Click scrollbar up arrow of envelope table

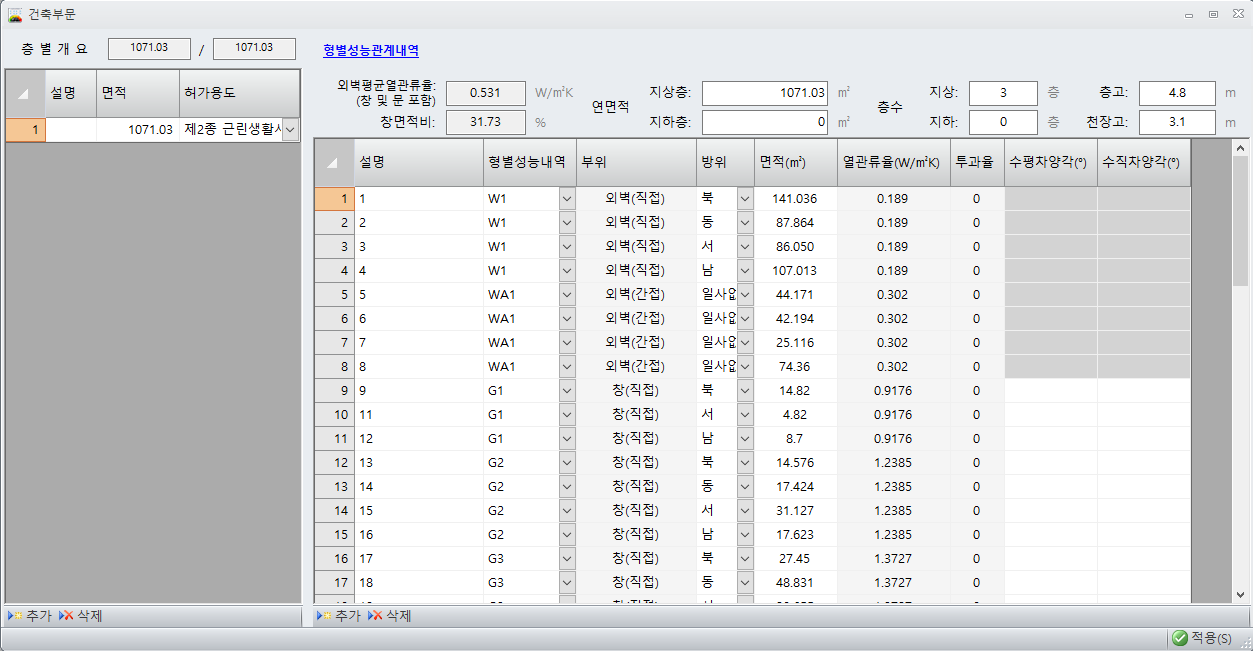[x=1241, y=148]
